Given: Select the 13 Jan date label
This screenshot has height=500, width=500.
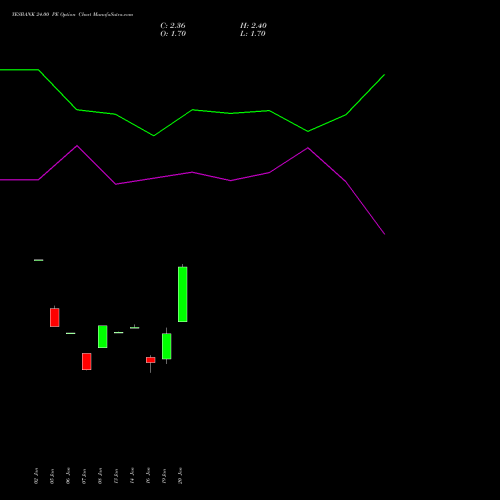Looking at the screenshot, I should click(x=116, y=476).
